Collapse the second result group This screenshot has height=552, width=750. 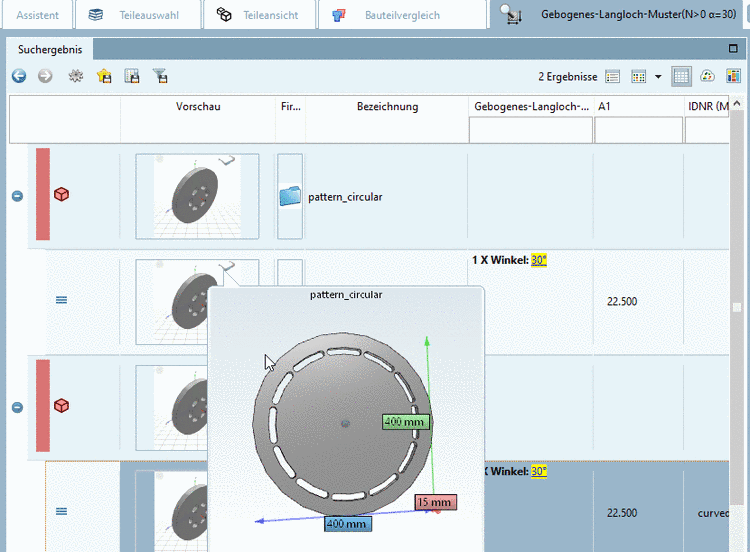point(17,407)
